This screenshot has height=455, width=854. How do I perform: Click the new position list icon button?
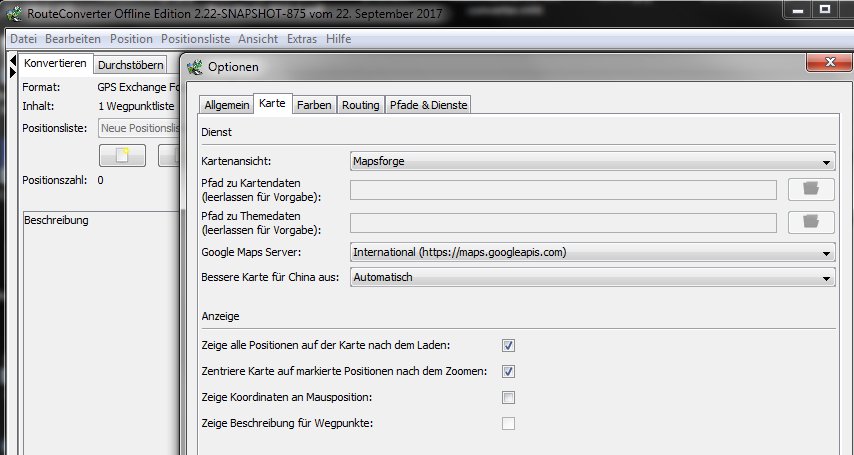tap(122, 156)
